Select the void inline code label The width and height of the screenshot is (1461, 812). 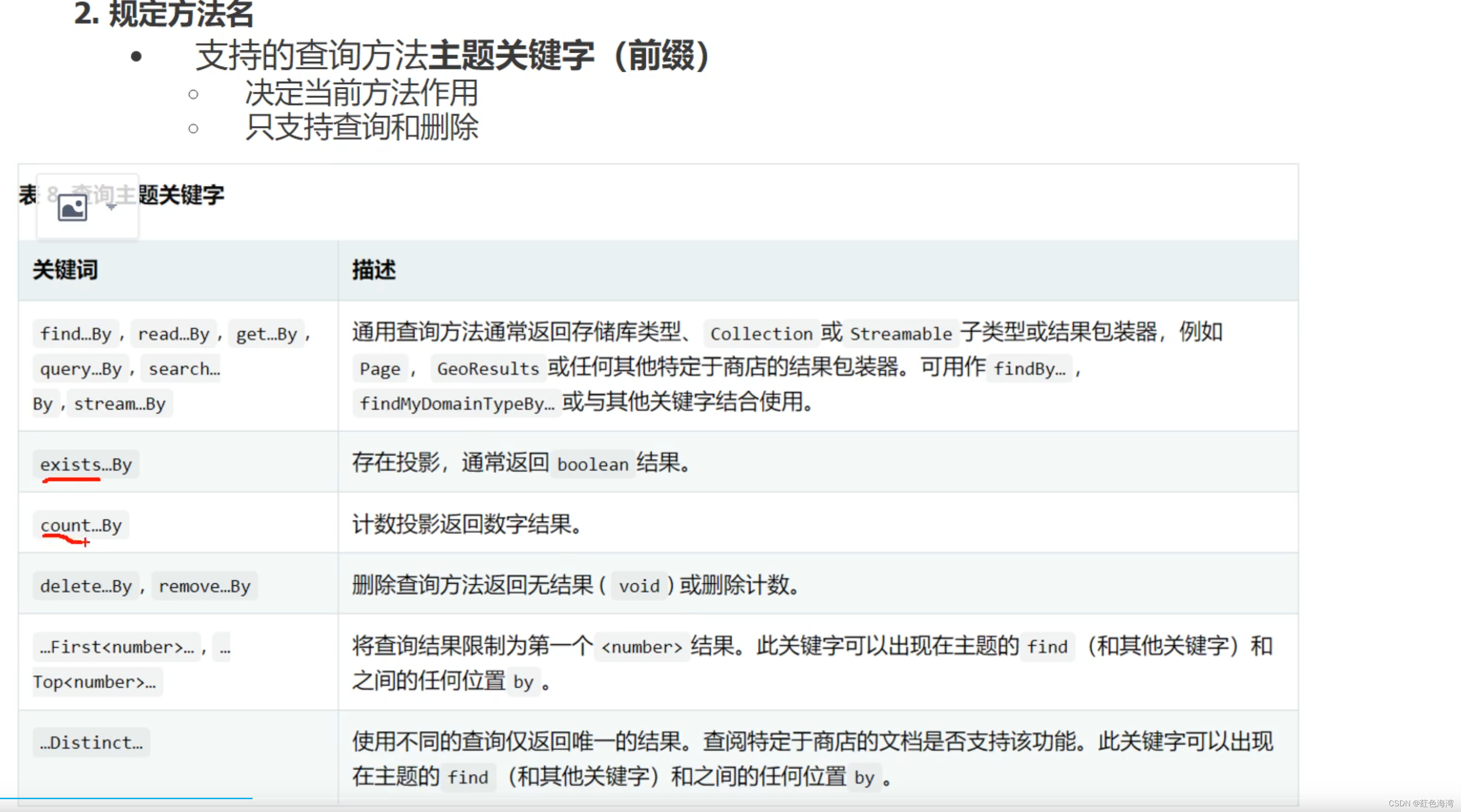point(639,586)
